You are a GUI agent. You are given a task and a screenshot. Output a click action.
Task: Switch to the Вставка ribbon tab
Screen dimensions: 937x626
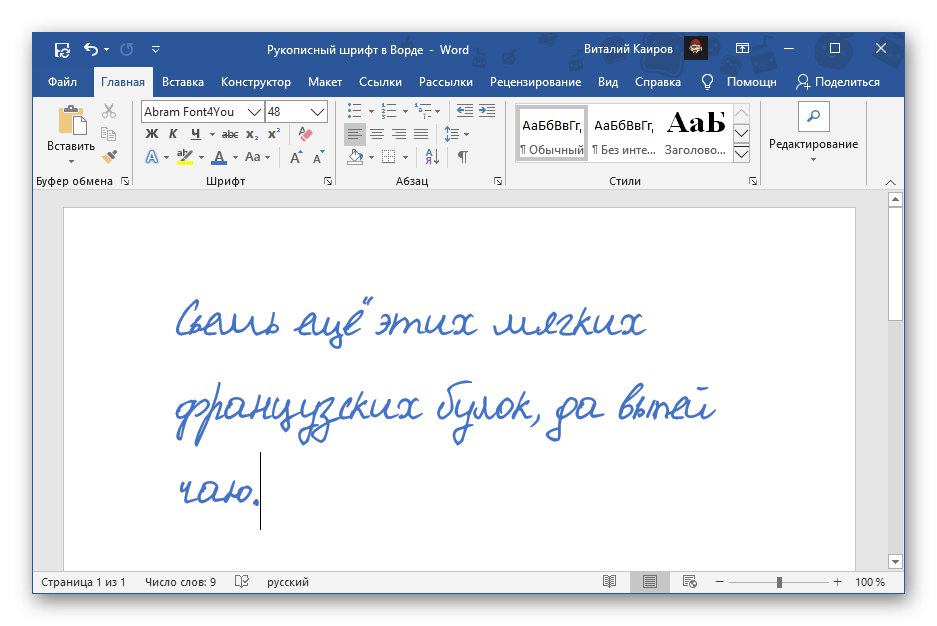182,82
